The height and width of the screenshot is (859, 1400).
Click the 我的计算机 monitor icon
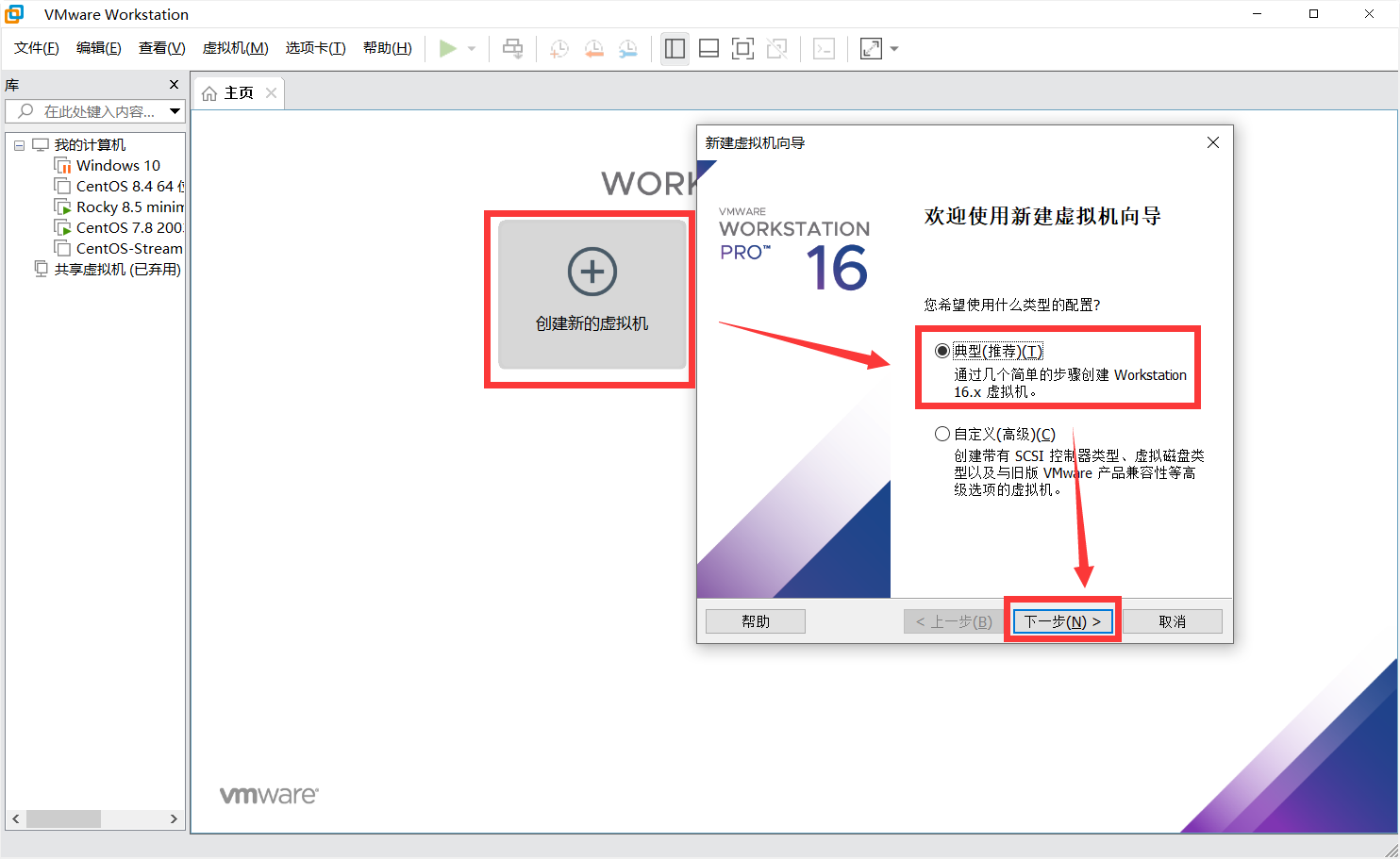pos(41,145)
